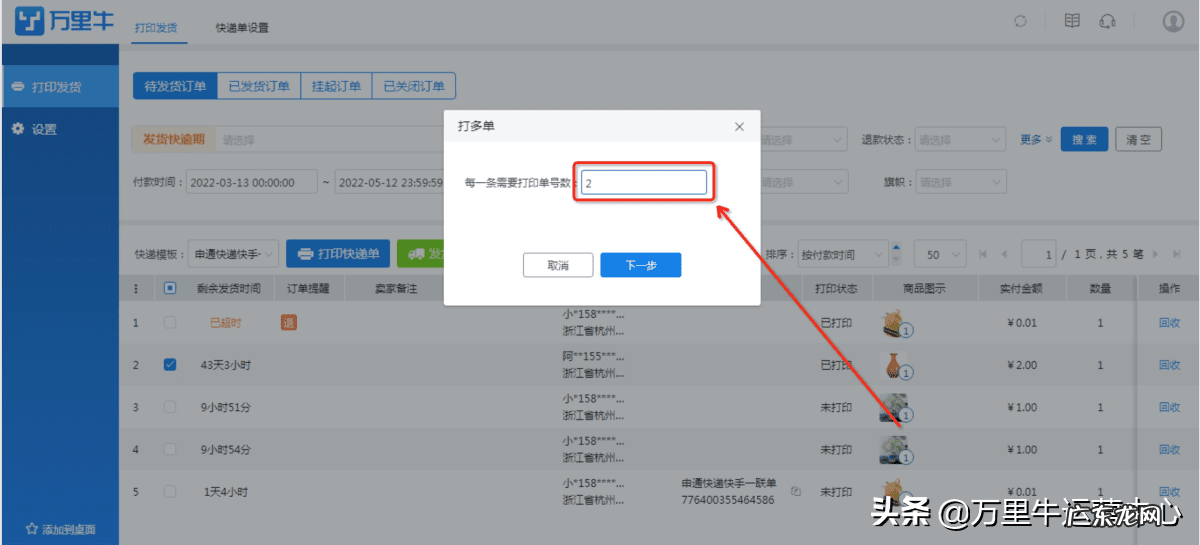Image resolution: width=1200 pixels, height=545 pixels.
Task: Click 实付金额 column header
Action: click(1021, 289)
